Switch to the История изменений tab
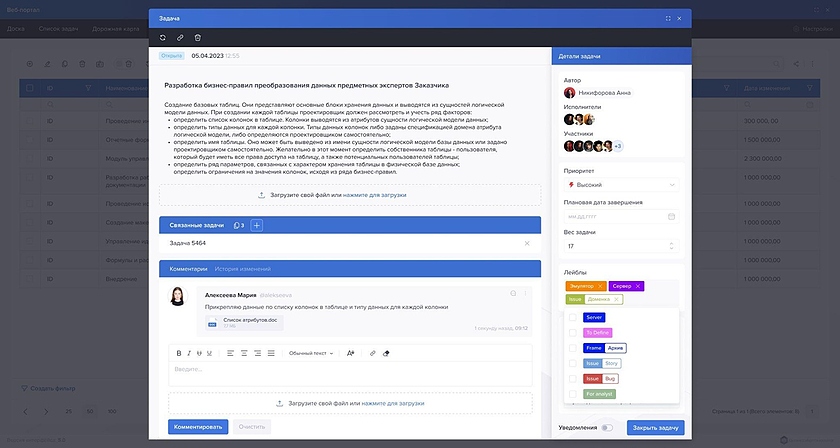840x448 pixels. [242, 269]
